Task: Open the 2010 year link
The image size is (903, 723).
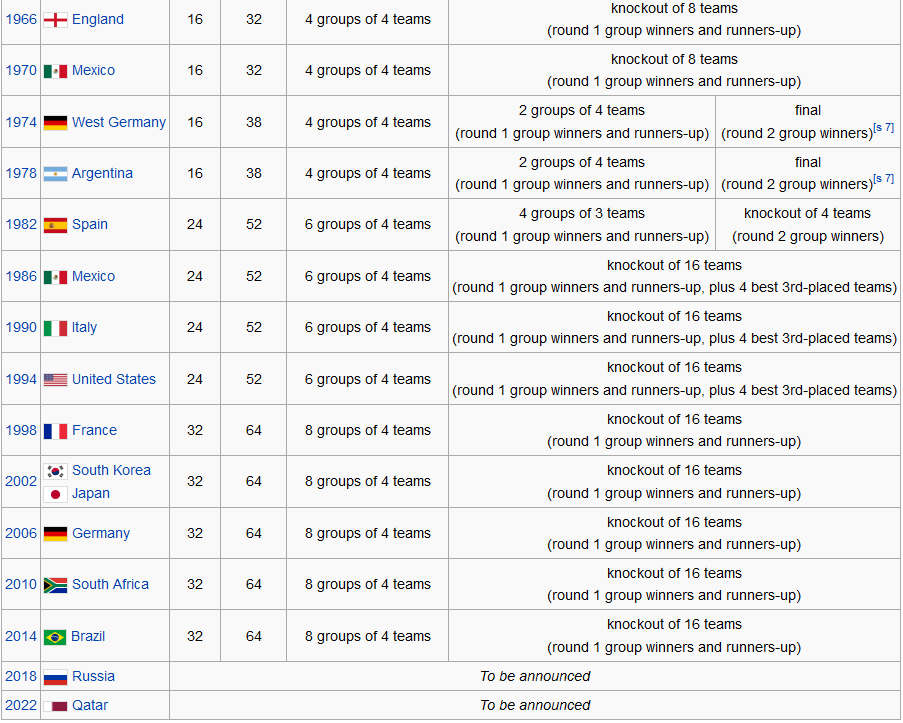Action: (x=21, y=584)
